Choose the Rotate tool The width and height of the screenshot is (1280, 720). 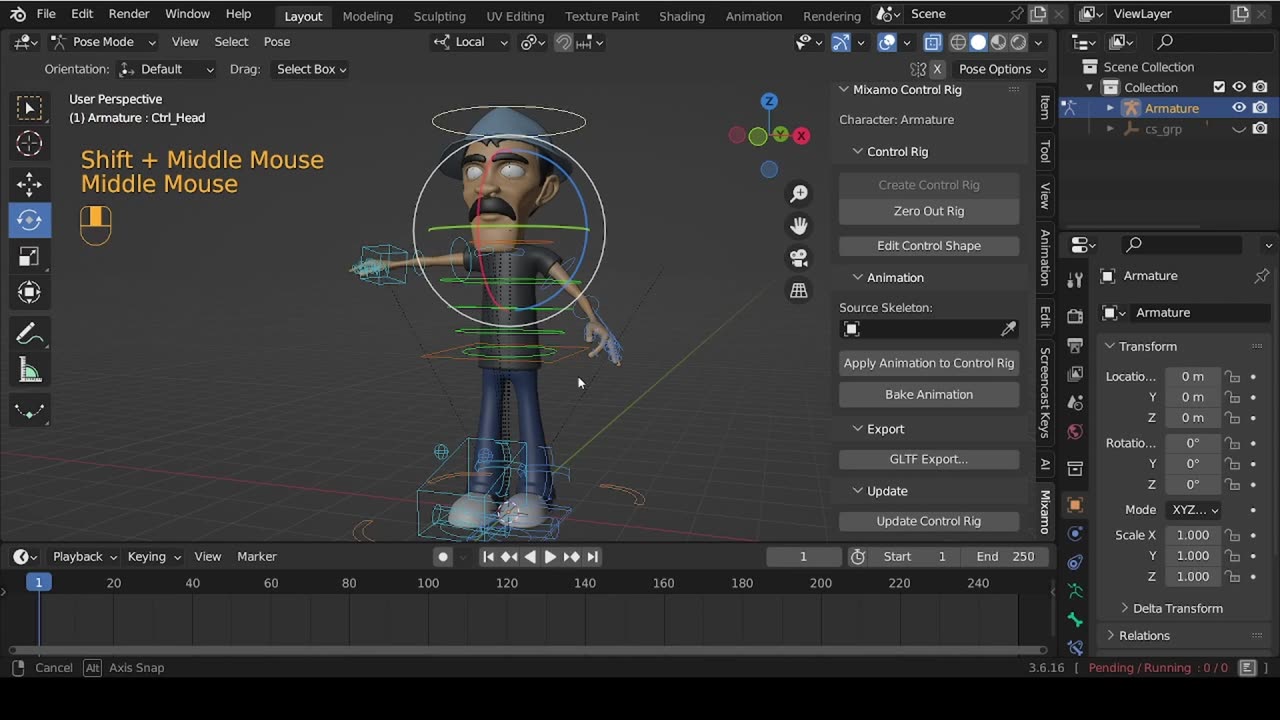pyautogui.click(x=29, y=220)
